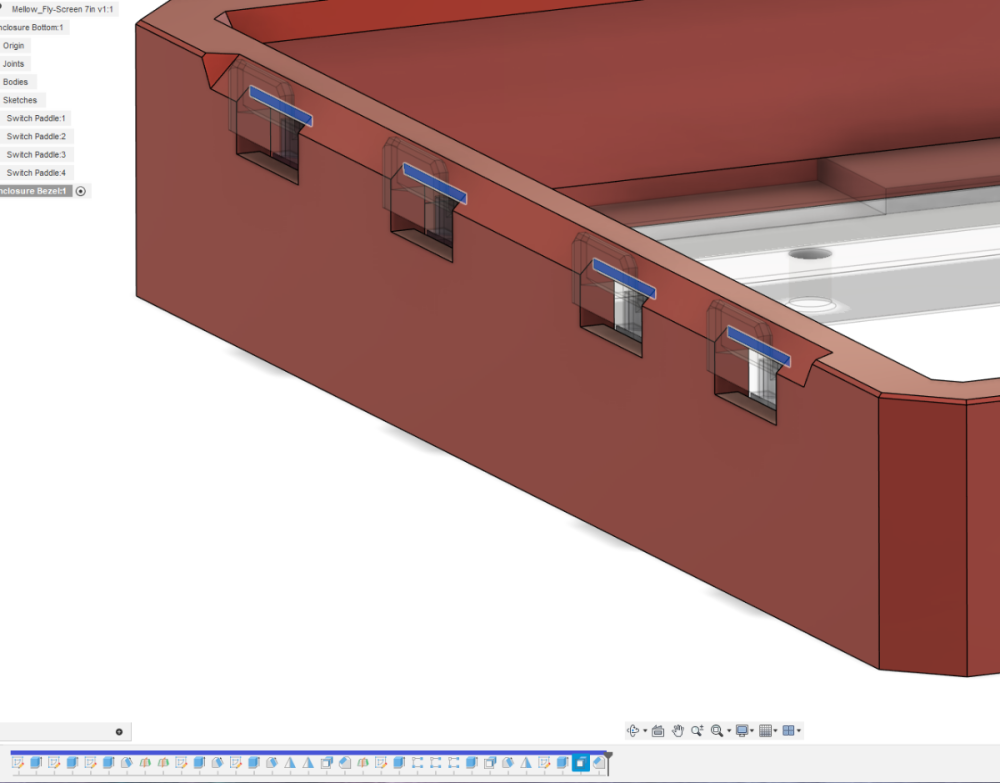Select the Zoom magnifier tool

[x=697, y=731]
